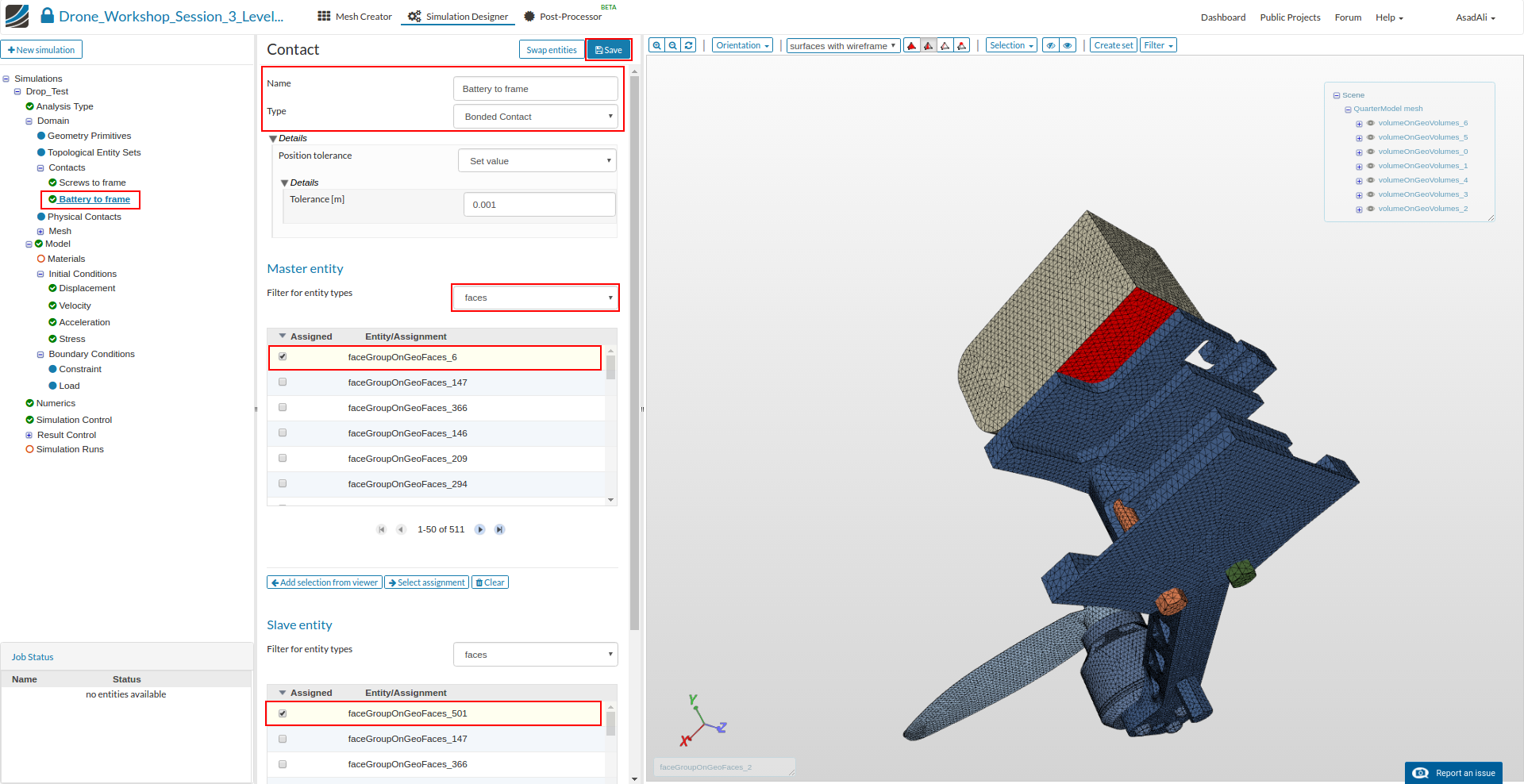Screen dimensions: 1524x784
Task: Open the contact Type dropdown
Action: tap(536, 117)
